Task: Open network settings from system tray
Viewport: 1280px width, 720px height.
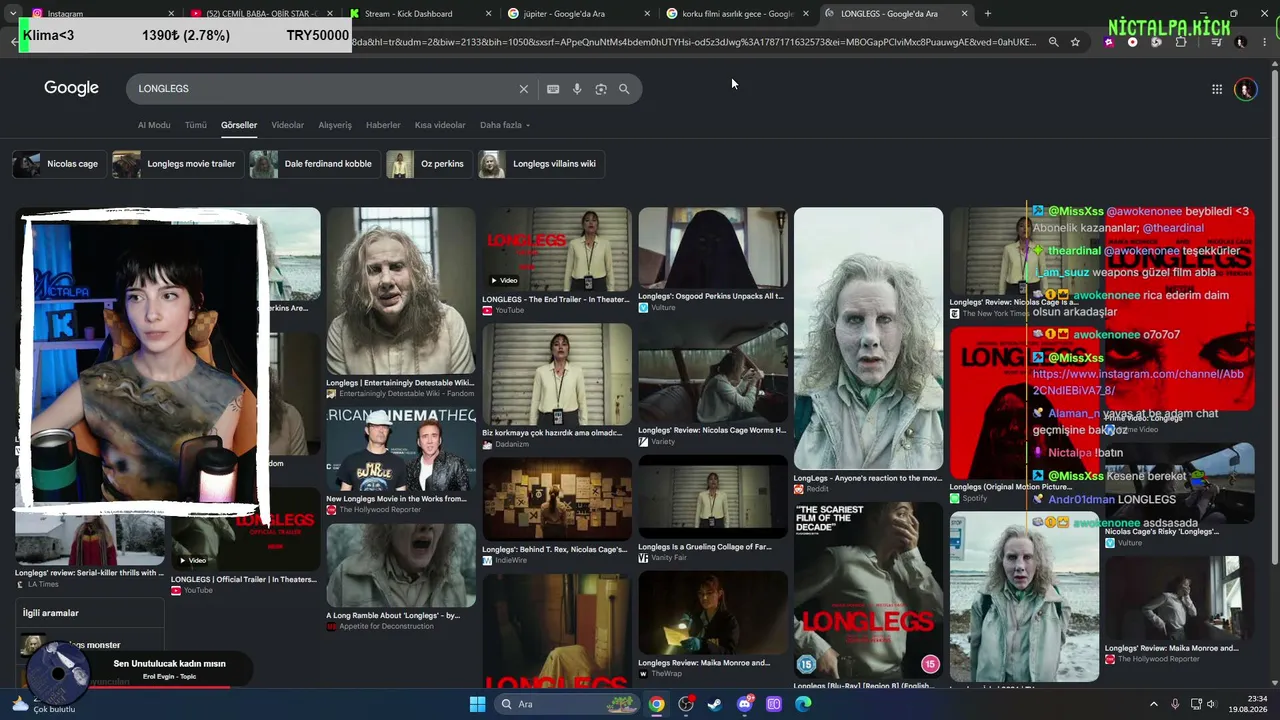Action: pos(1195,704)
